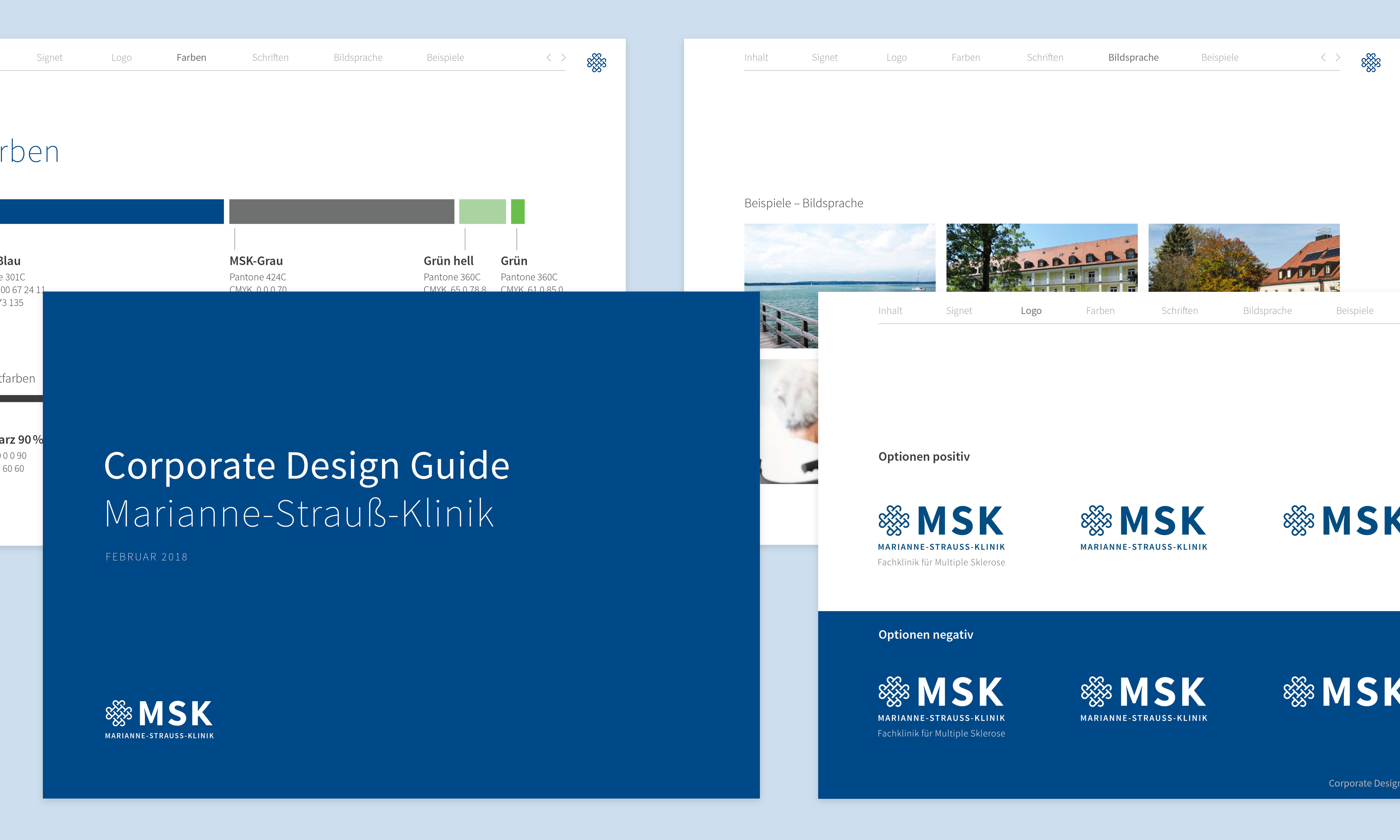
Task: Click the Corporate Design Guide title
Action: 307,465
